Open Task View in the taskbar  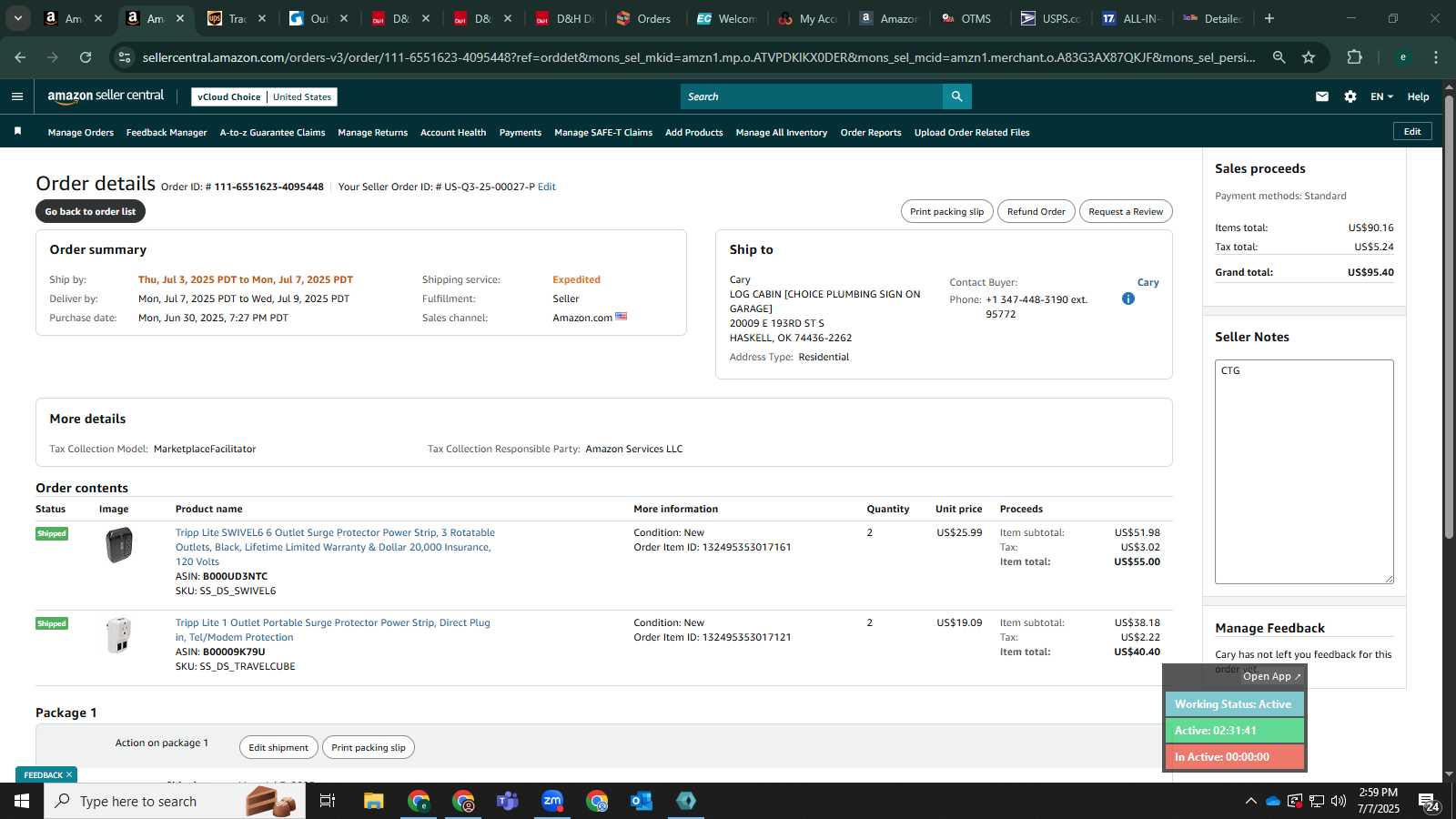(x=328, y=801)
